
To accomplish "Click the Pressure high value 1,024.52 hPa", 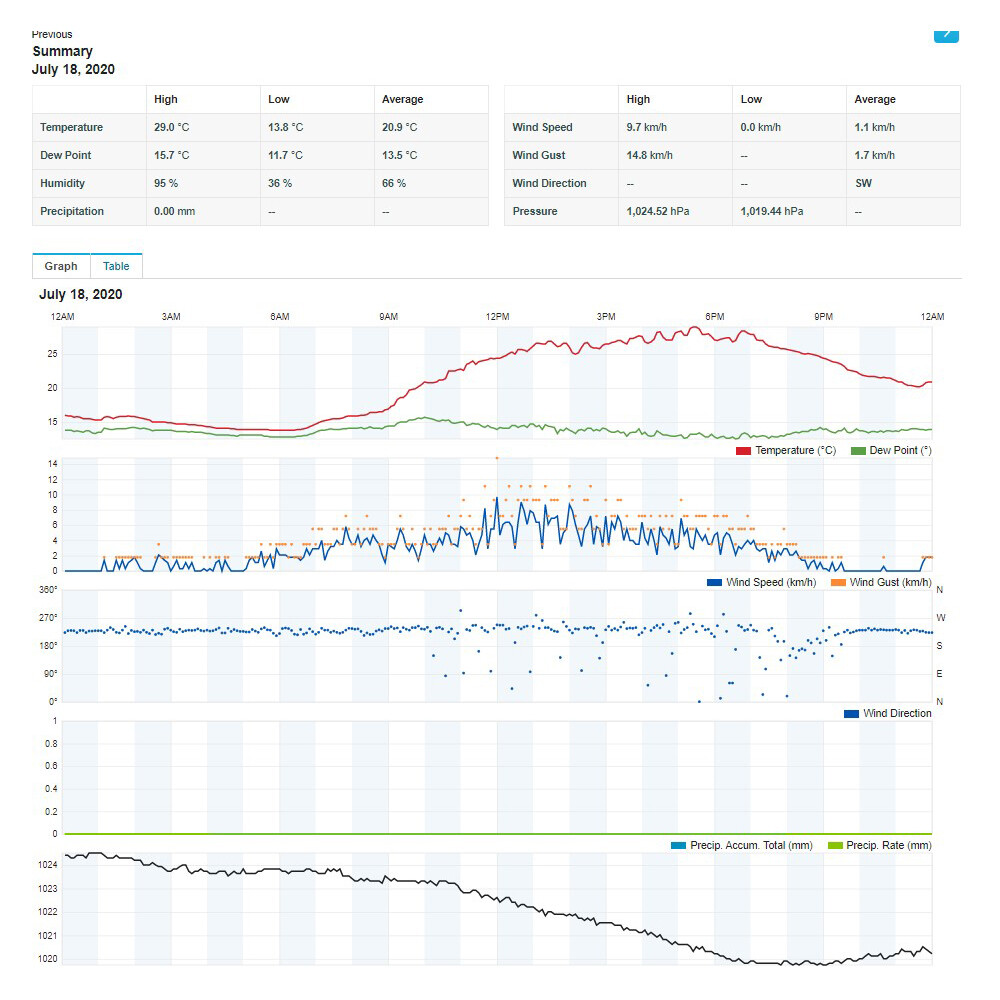I will click(658, 212).
